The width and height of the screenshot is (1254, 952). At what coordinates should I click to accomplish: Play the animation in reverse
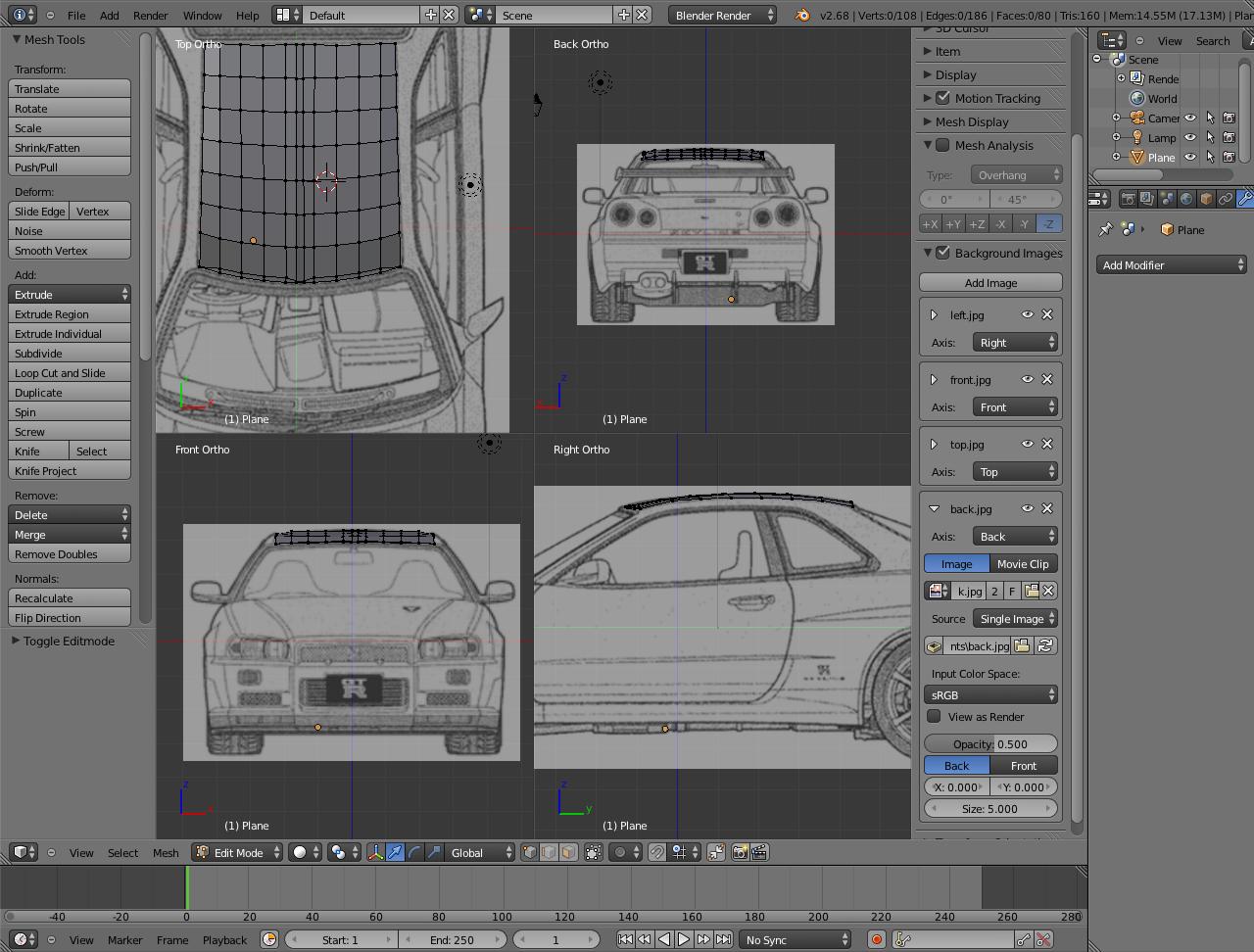pyautogui.click(x=664, y=939)
